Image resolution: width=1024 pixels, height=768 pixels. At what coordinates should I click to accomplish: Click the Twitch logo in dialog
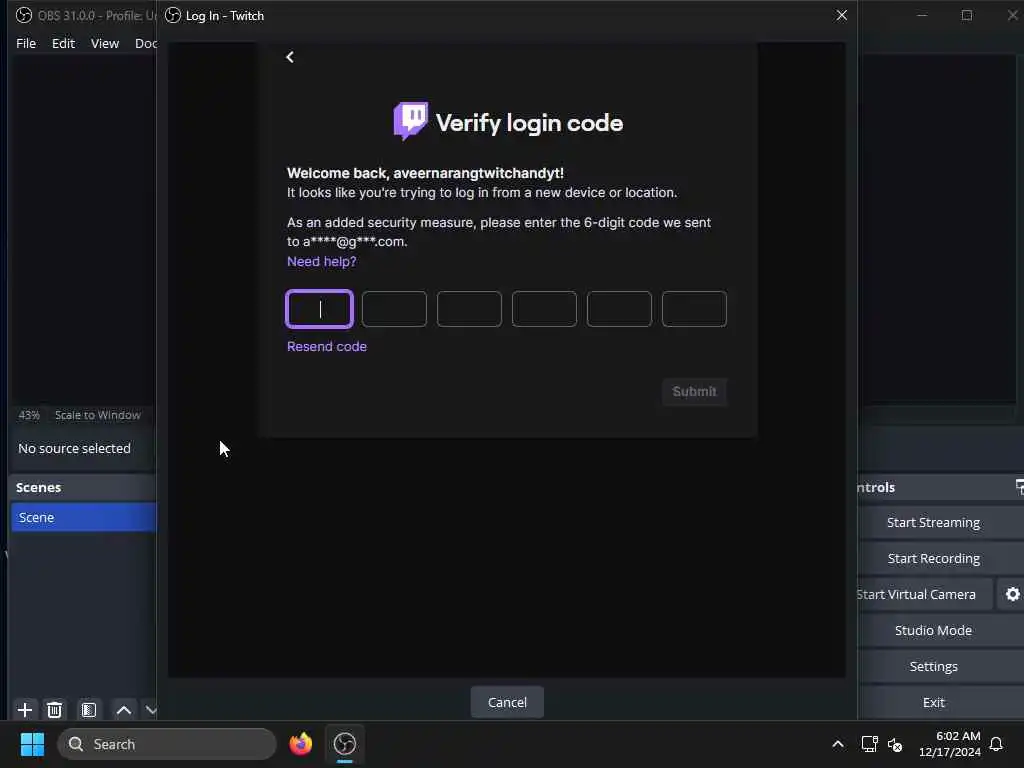click(411, 121)
